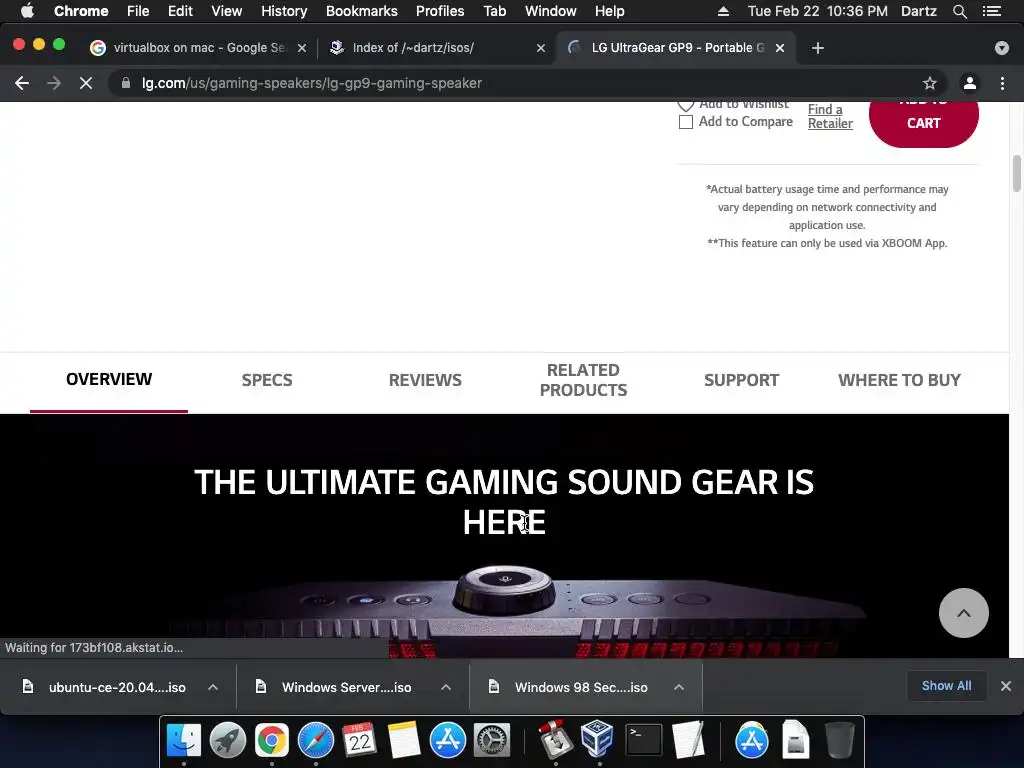The width and height of the screenshot is (1024, 768).
Task: Click Chrome icon in the Dock
Action: [x=272, y=740]
